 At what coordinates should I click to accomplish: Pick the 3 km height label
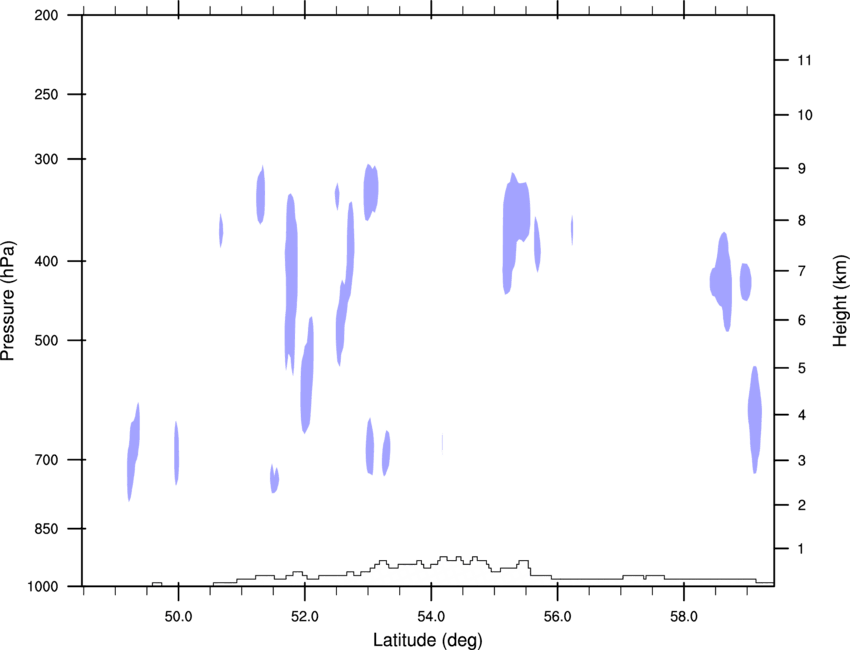click(x=802, y=460)
